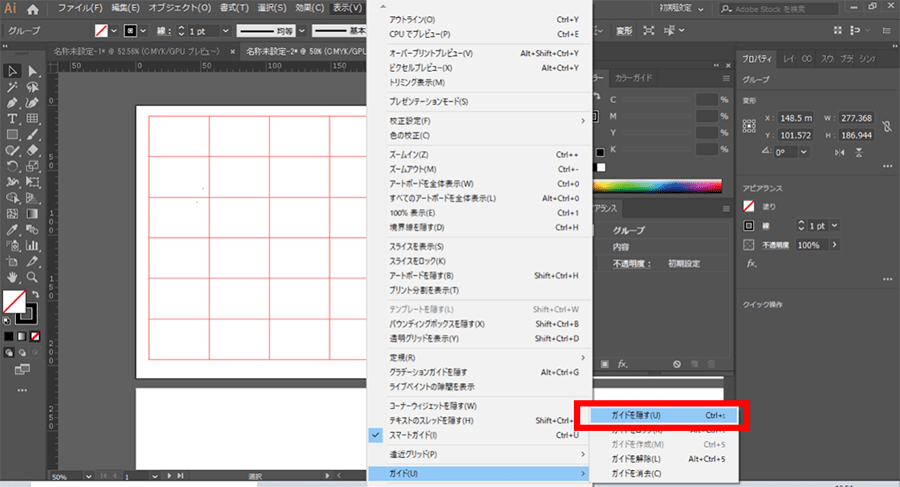Open the zoom level dropdown at 50%

point(87,476)
